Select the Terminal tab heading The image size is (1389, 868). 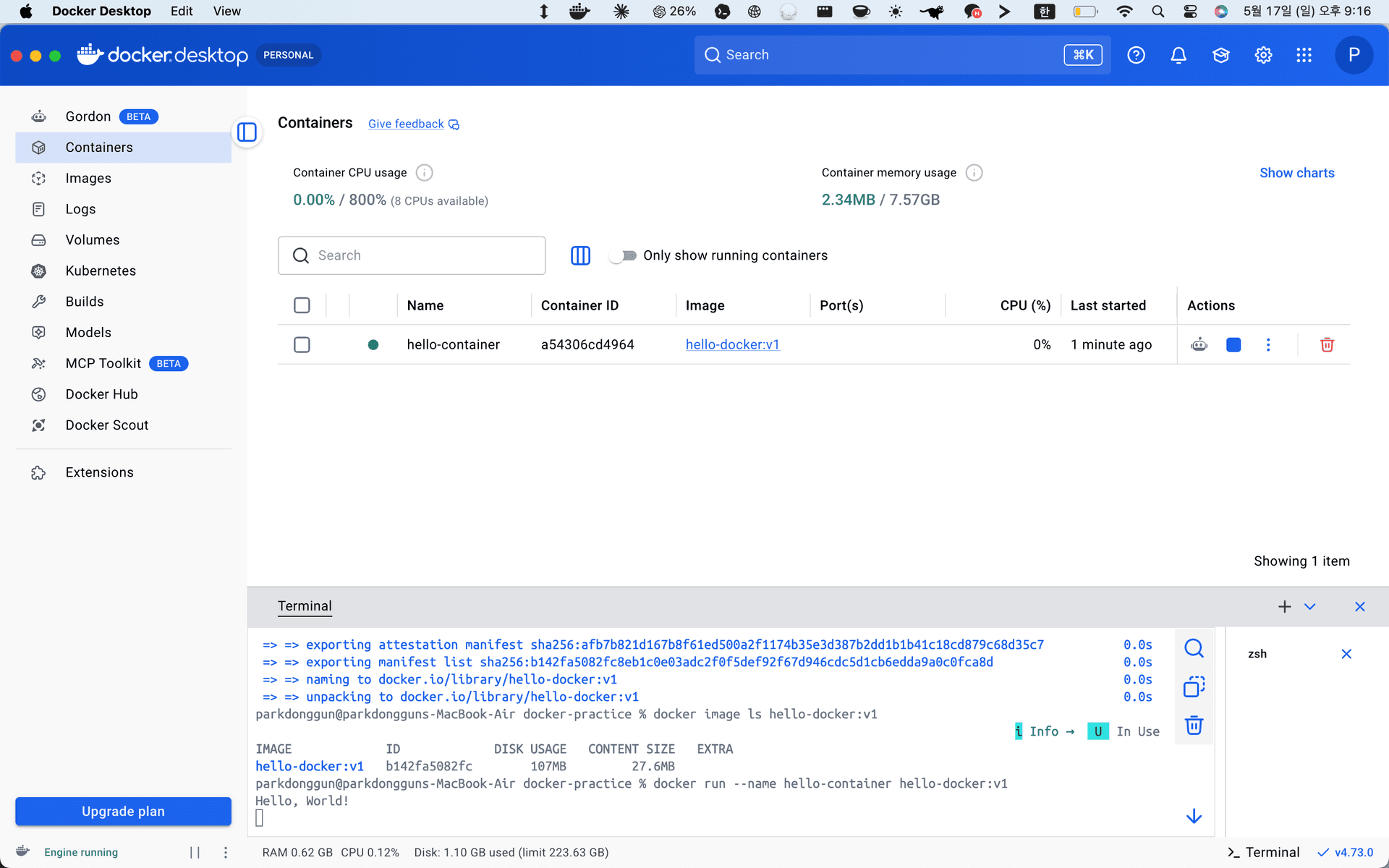point(305,606)
